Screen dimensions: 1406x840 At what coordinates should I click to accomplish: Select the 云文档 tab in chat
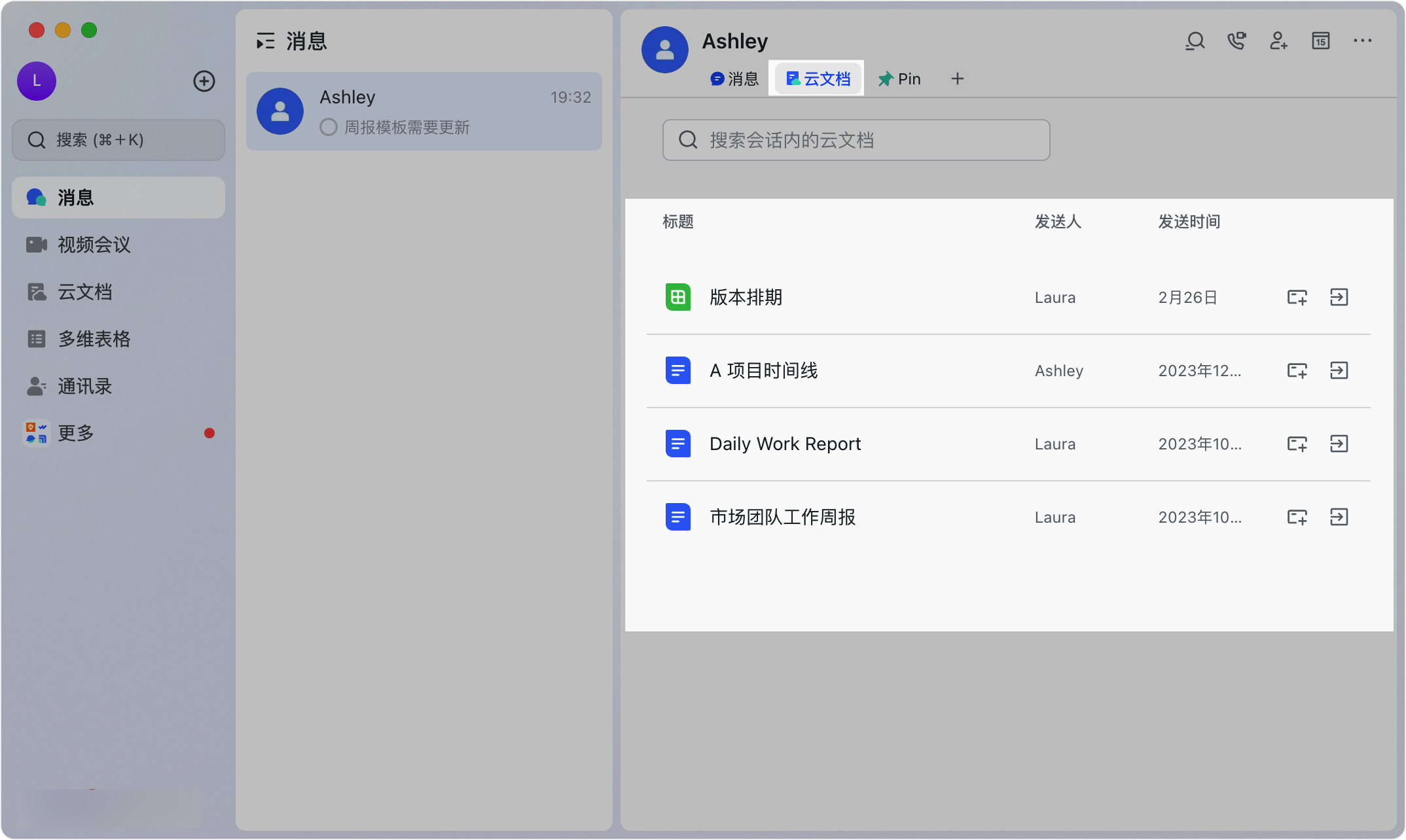(x=818, y=79)
